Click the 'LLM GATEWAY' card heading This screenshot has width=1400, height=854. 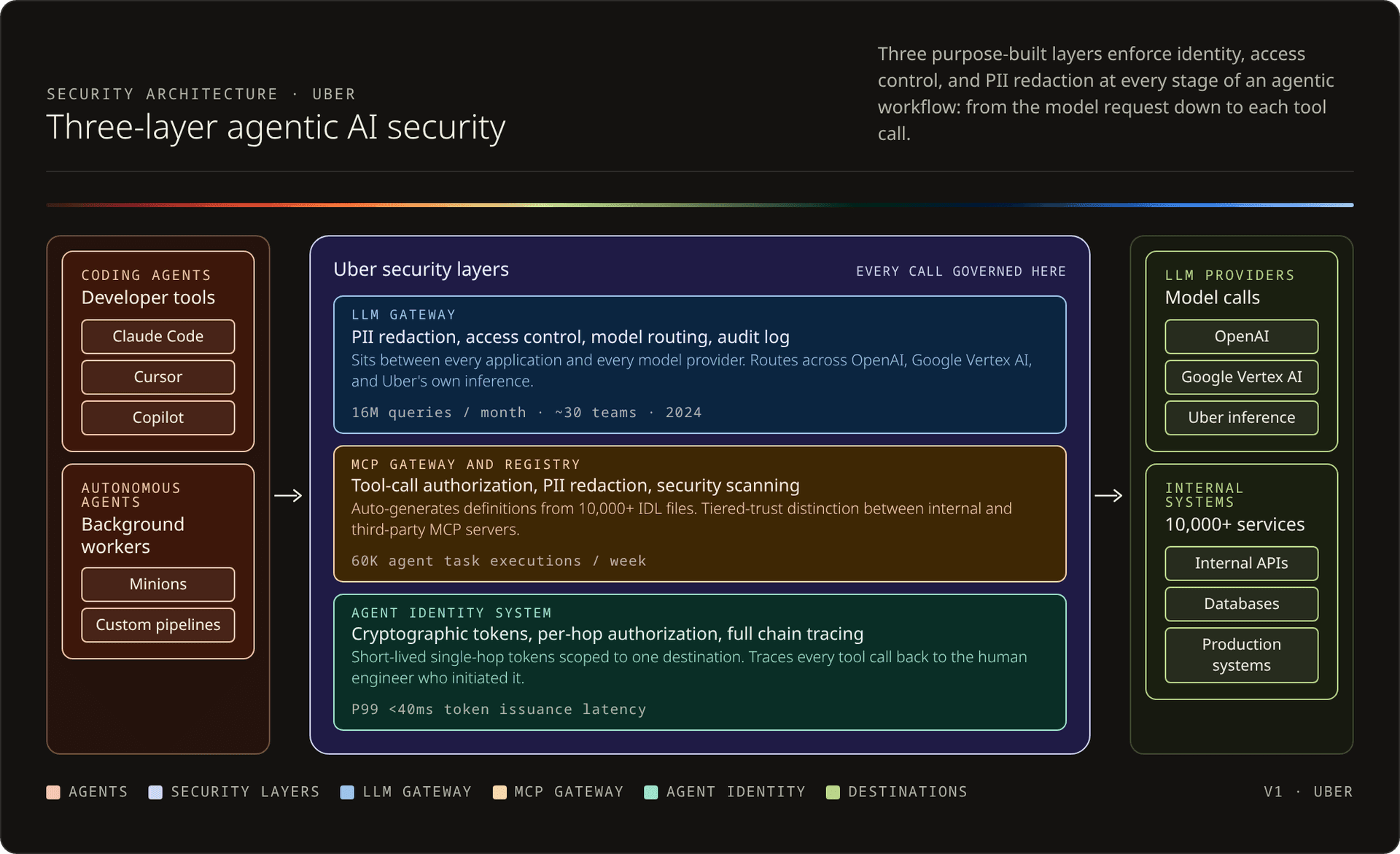(x=403, y=315)
